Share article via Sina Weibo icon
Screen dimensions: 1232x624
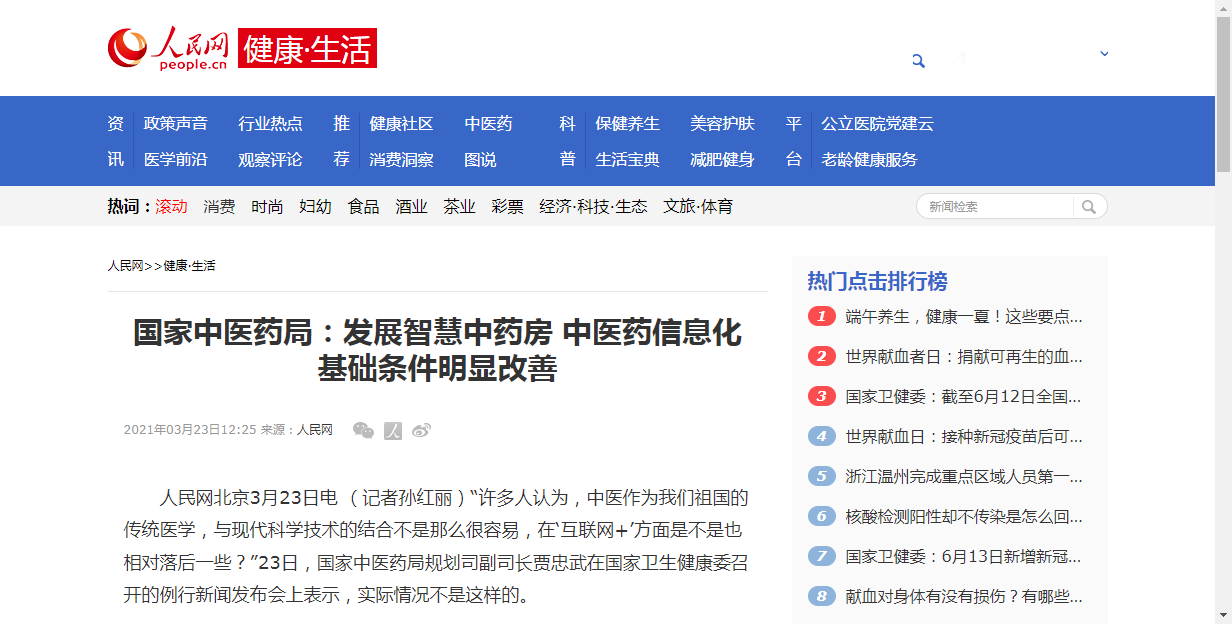pyautogui.click(x=421, y=430)
